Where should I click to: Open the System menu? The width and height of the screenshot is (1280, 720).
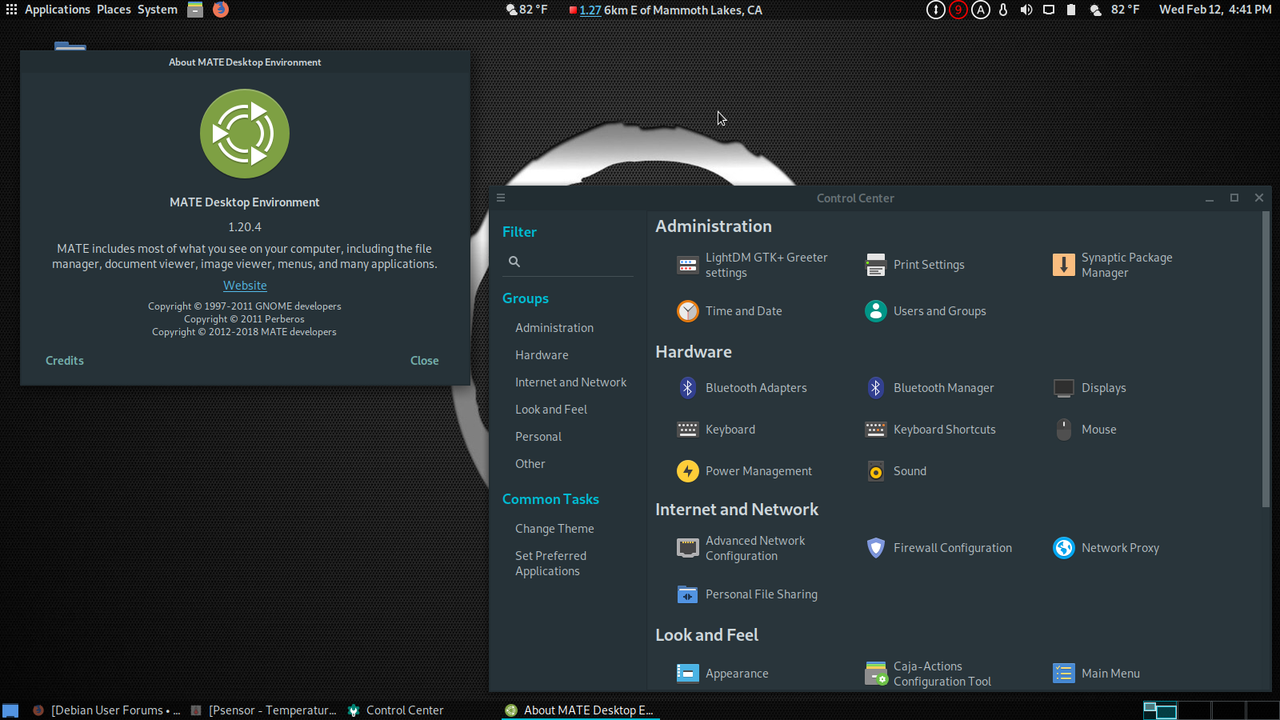158,10
